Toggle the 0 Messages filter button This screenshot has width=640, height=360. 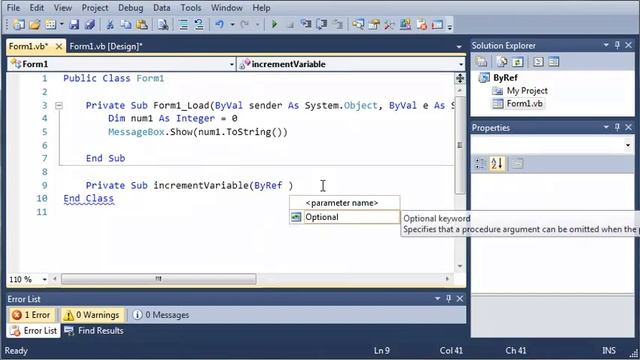pyautogui.click(x=161, y=315)
